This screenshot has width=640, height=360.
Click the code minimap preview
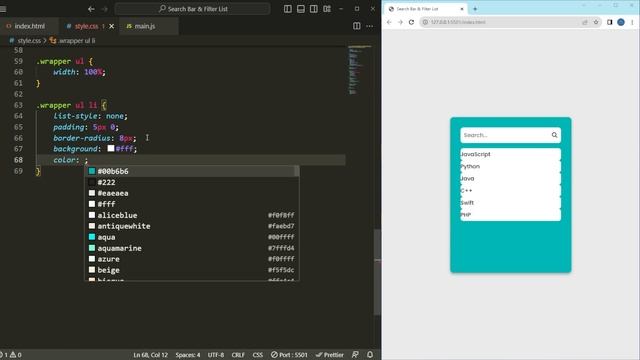click(359, 70)
